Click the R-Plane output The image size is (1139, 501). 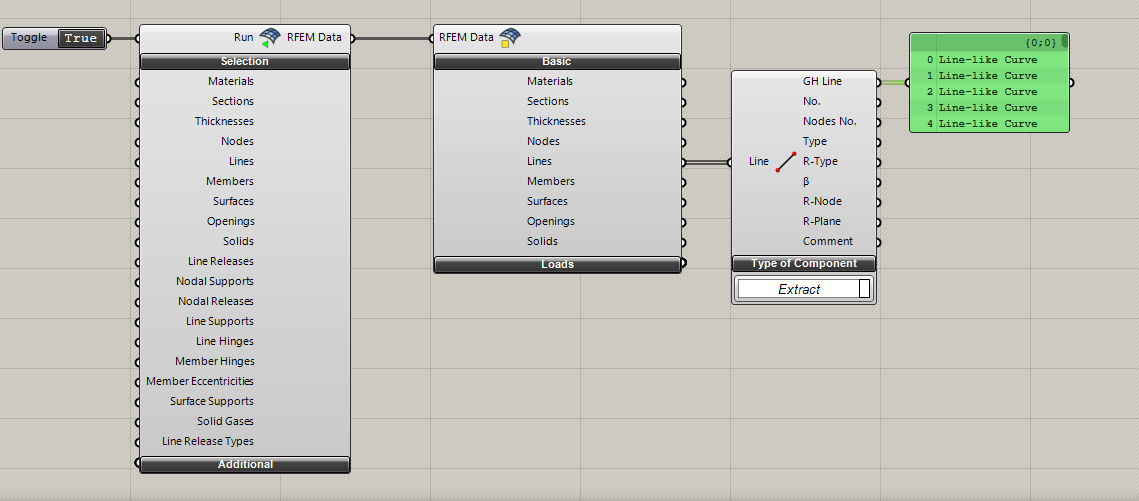pyautogui.click(x=822, y=221)
